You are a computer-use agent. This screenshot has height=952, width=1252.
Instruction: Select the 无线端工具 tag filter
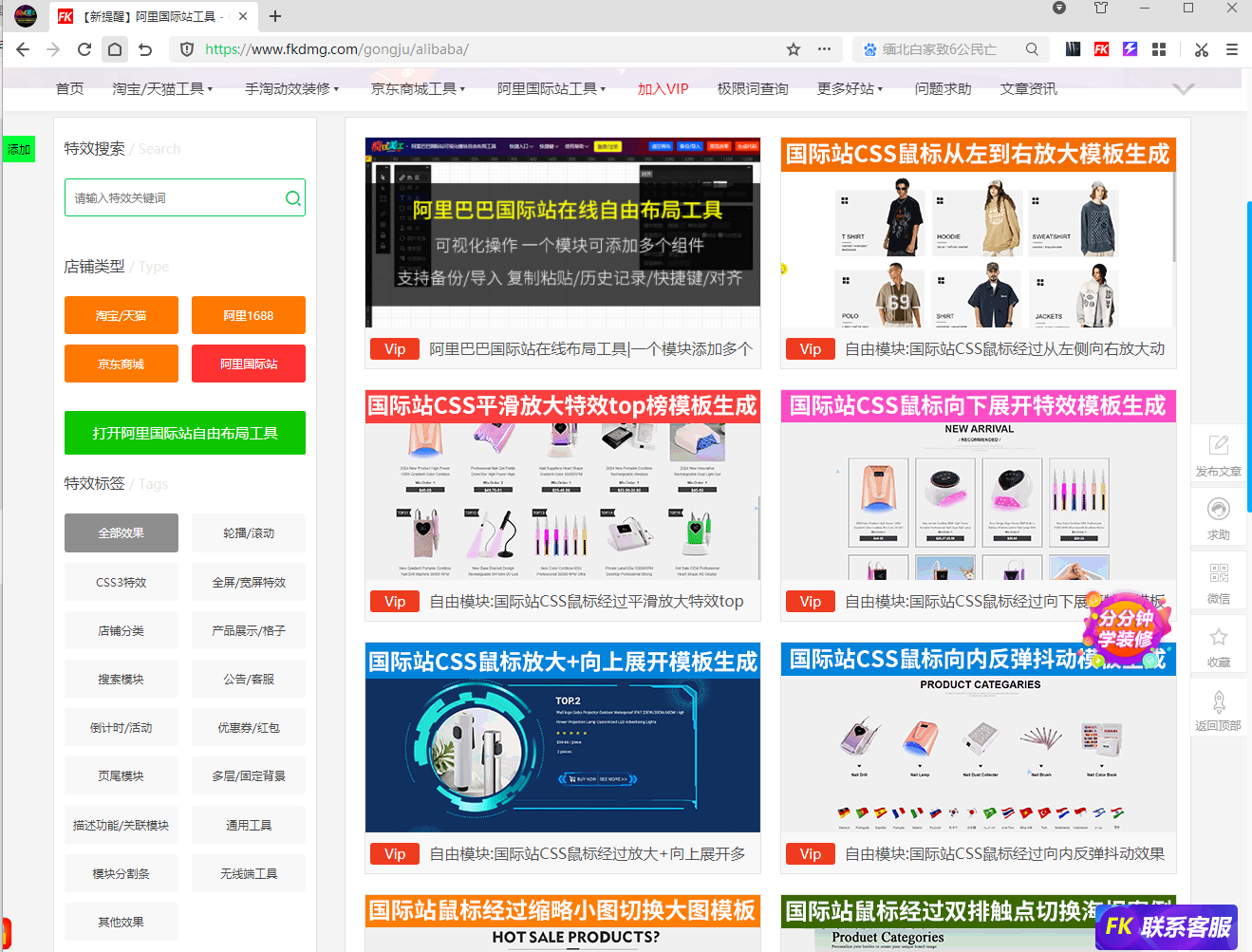(x=249, y=873)
